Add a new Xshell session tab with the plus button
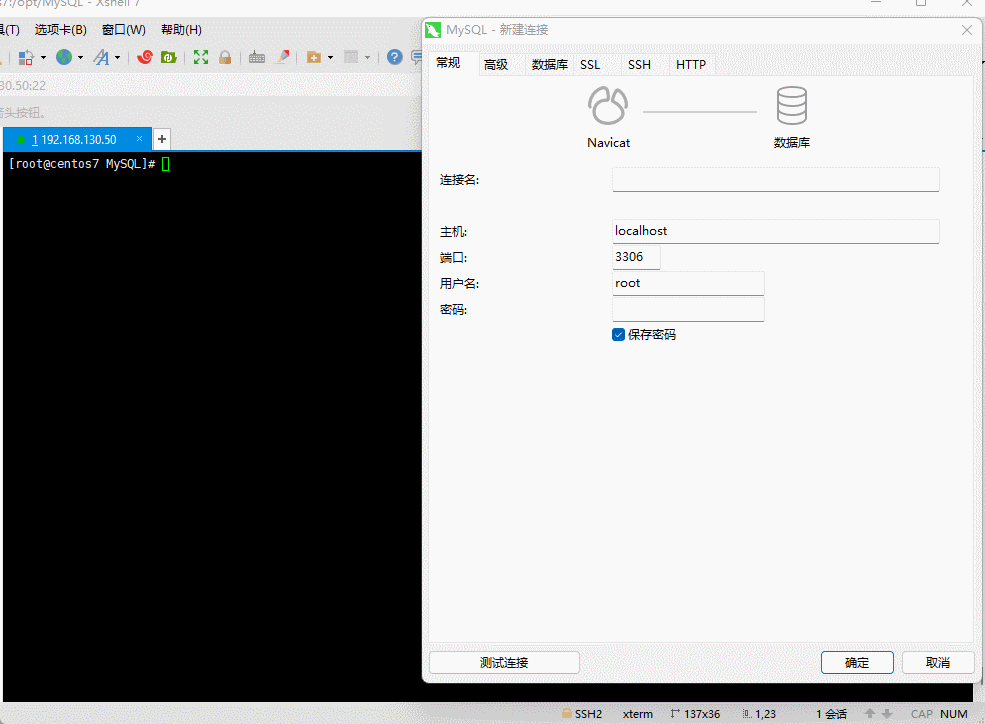 (x=162, y=139)
